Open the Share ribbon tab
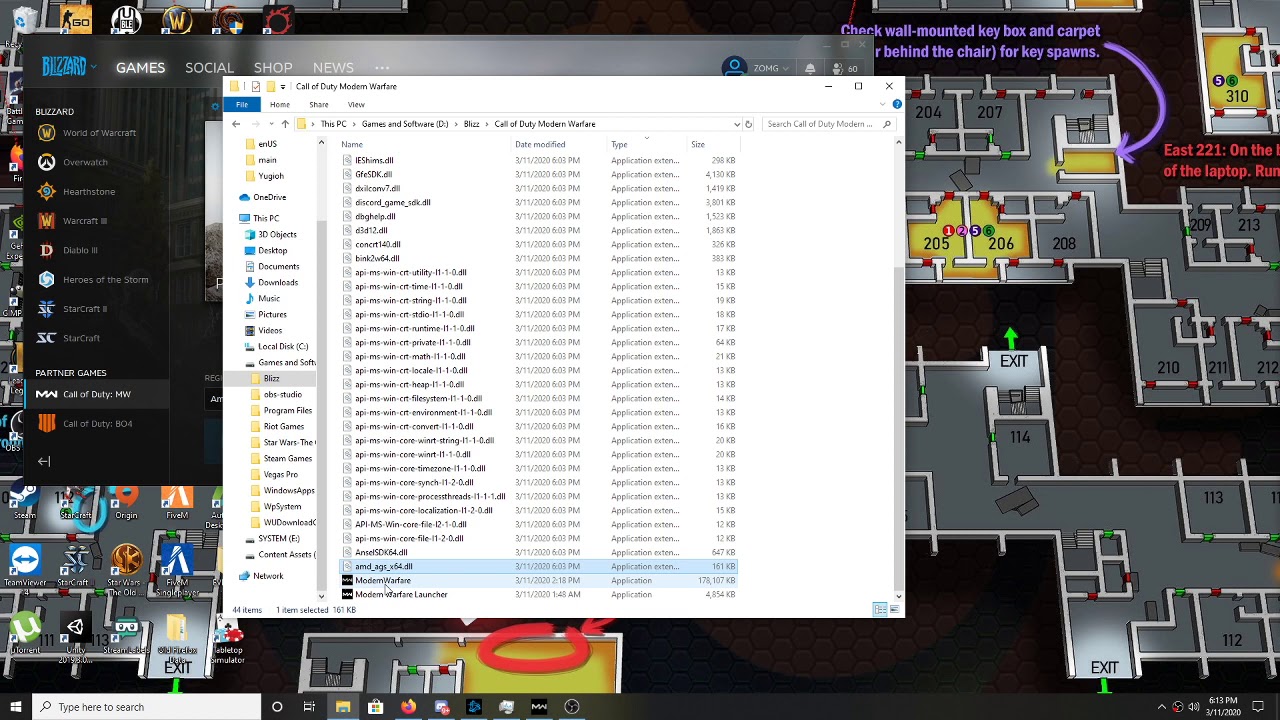The height and width of the screenshot is (720, 1280). [x=319, y=104]
